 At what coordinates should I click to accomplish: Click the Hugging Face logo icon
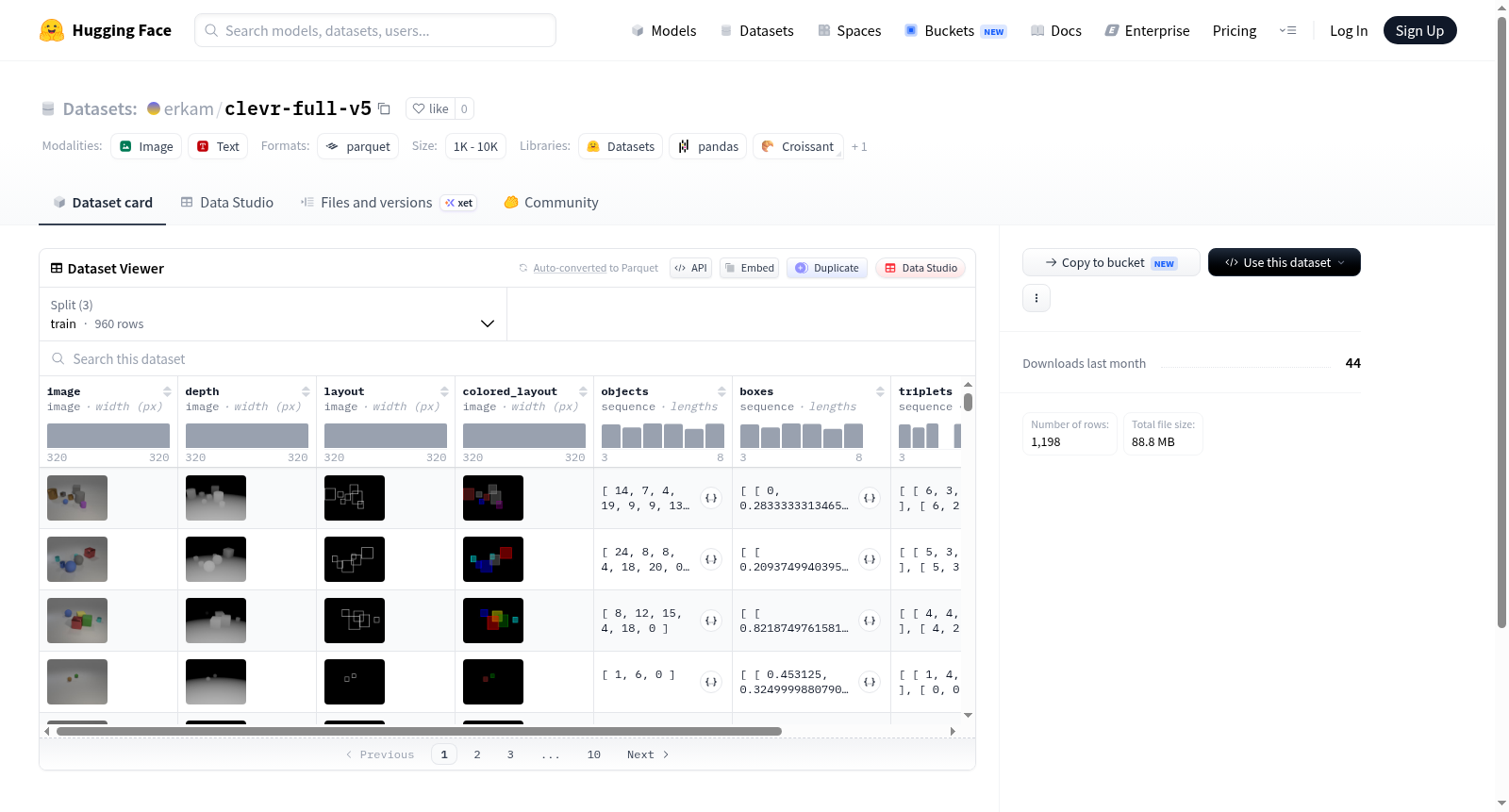(52, 30)
